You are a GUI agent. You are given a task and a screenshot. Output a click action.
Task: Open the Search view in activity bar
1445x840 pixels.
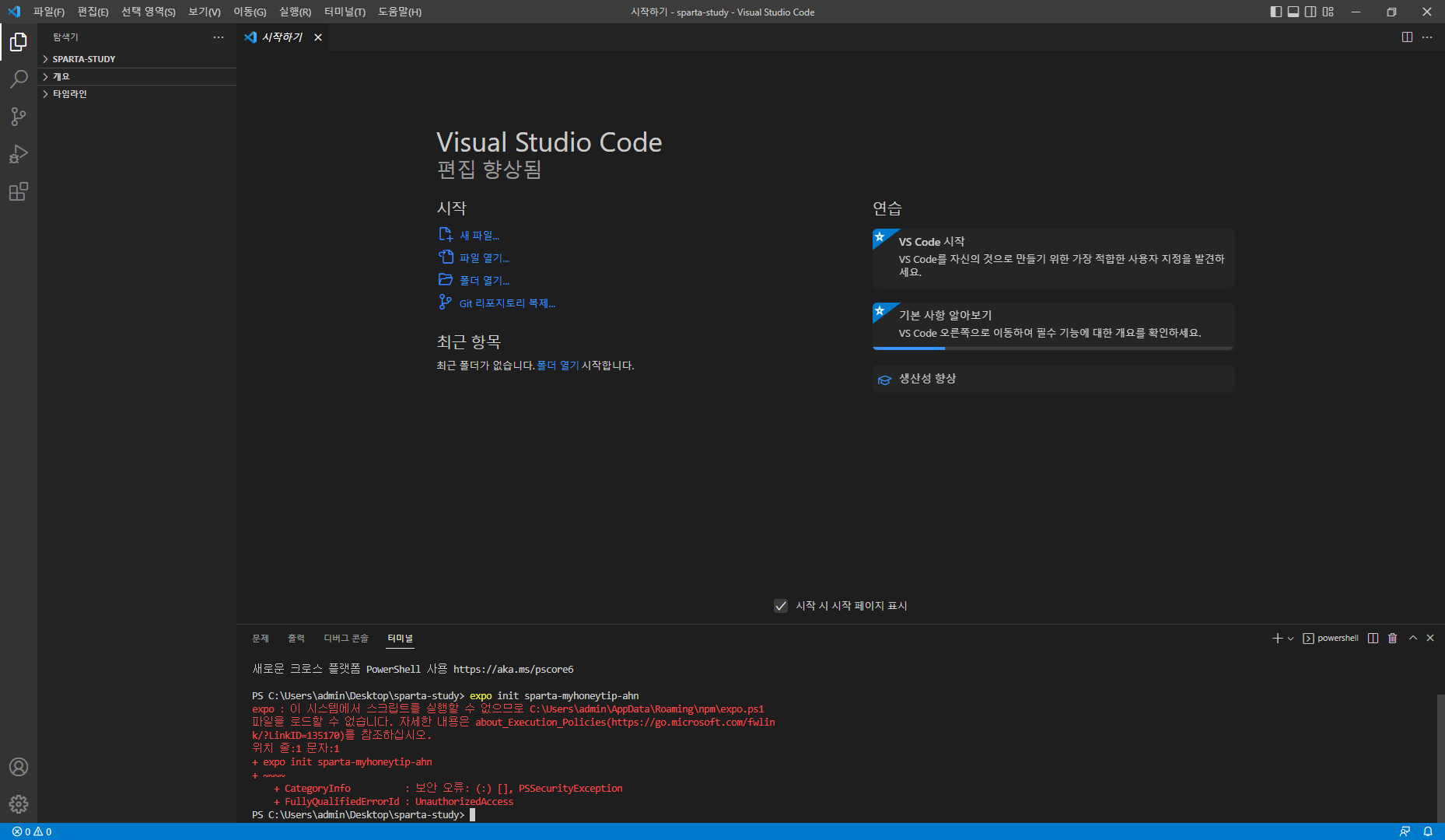19,79
